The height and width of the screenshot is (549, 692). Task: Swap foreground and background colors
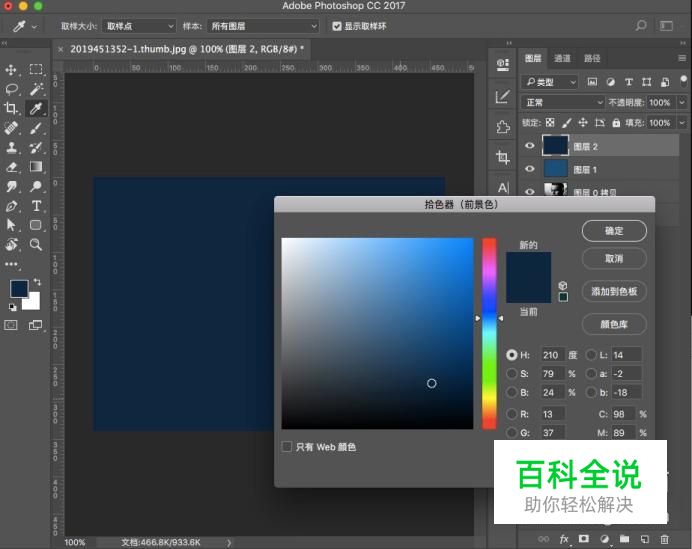click(38, 282)
